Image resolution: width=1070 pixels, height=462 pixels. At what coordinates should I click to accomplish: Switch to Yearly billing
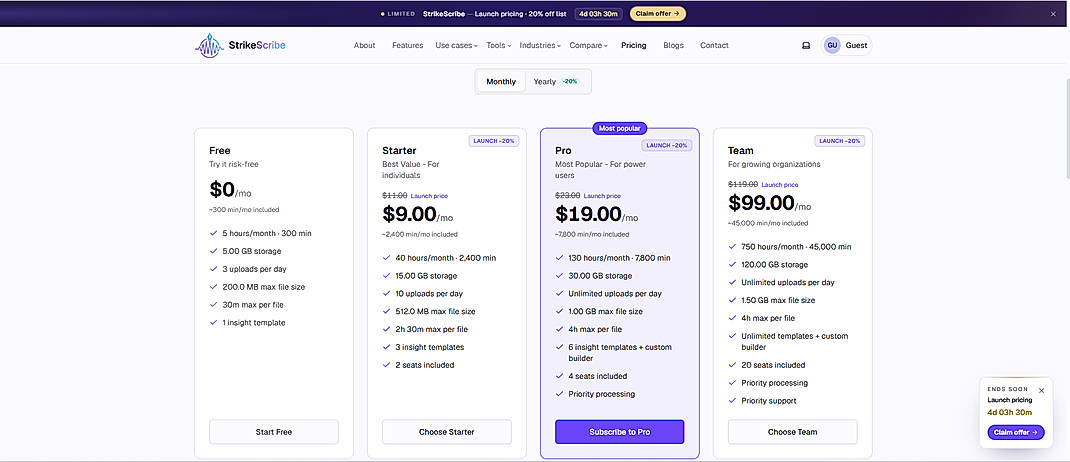(x=555, y=81)
